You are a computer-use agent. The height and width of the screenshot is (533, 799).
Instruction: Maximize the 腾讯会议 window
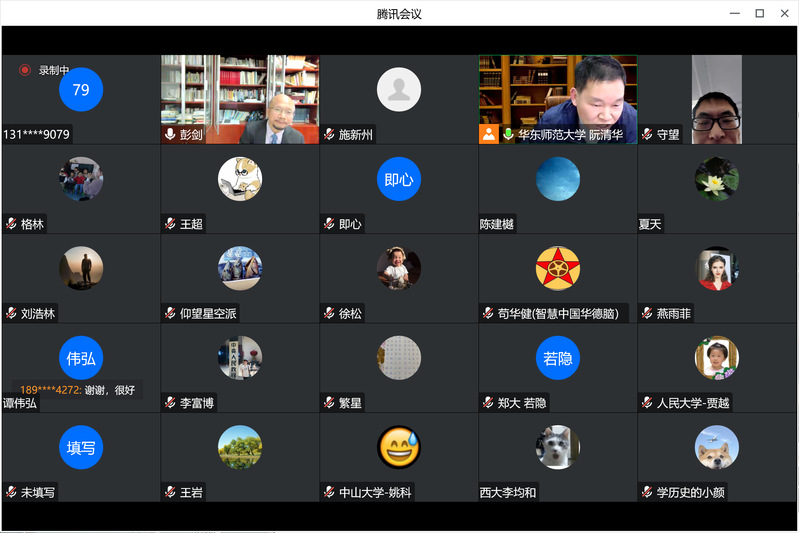759,13
